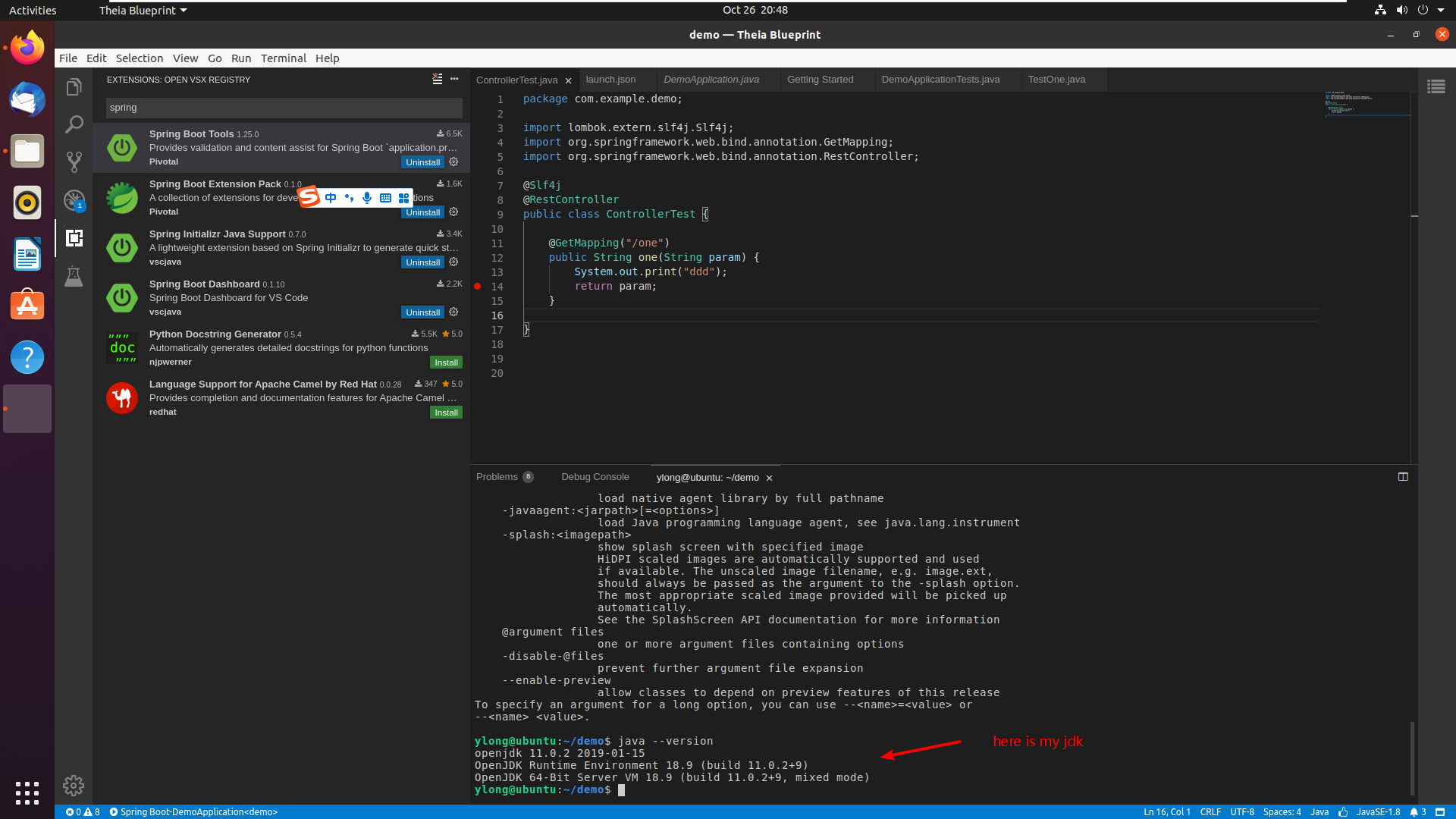Split the terminal panel layout icon
This screenshot has height=819, width=1456.
point(1403,477)
